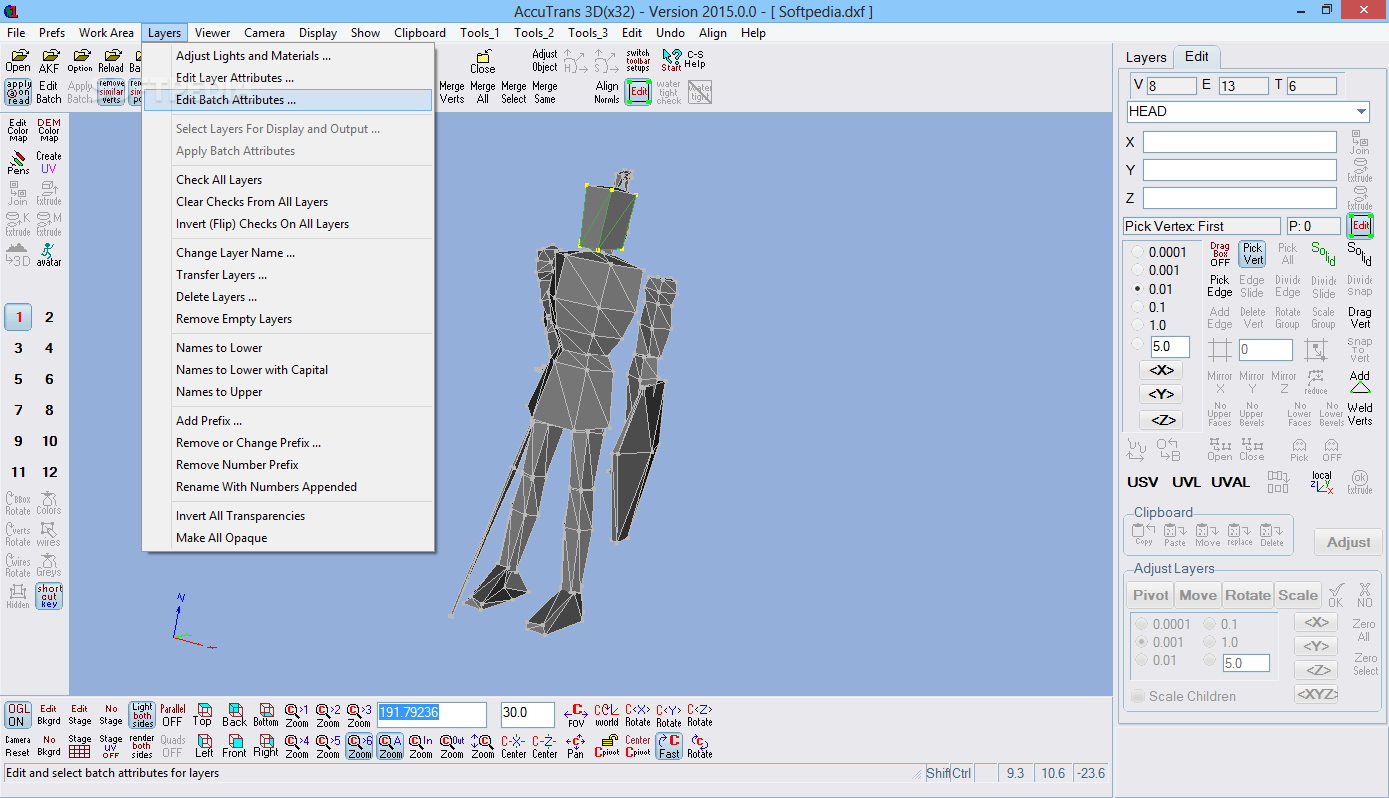Click the DEM Color map icon
Image resolution: width=1389 pixels, height=798 pixels.
(x=49, y=130)
